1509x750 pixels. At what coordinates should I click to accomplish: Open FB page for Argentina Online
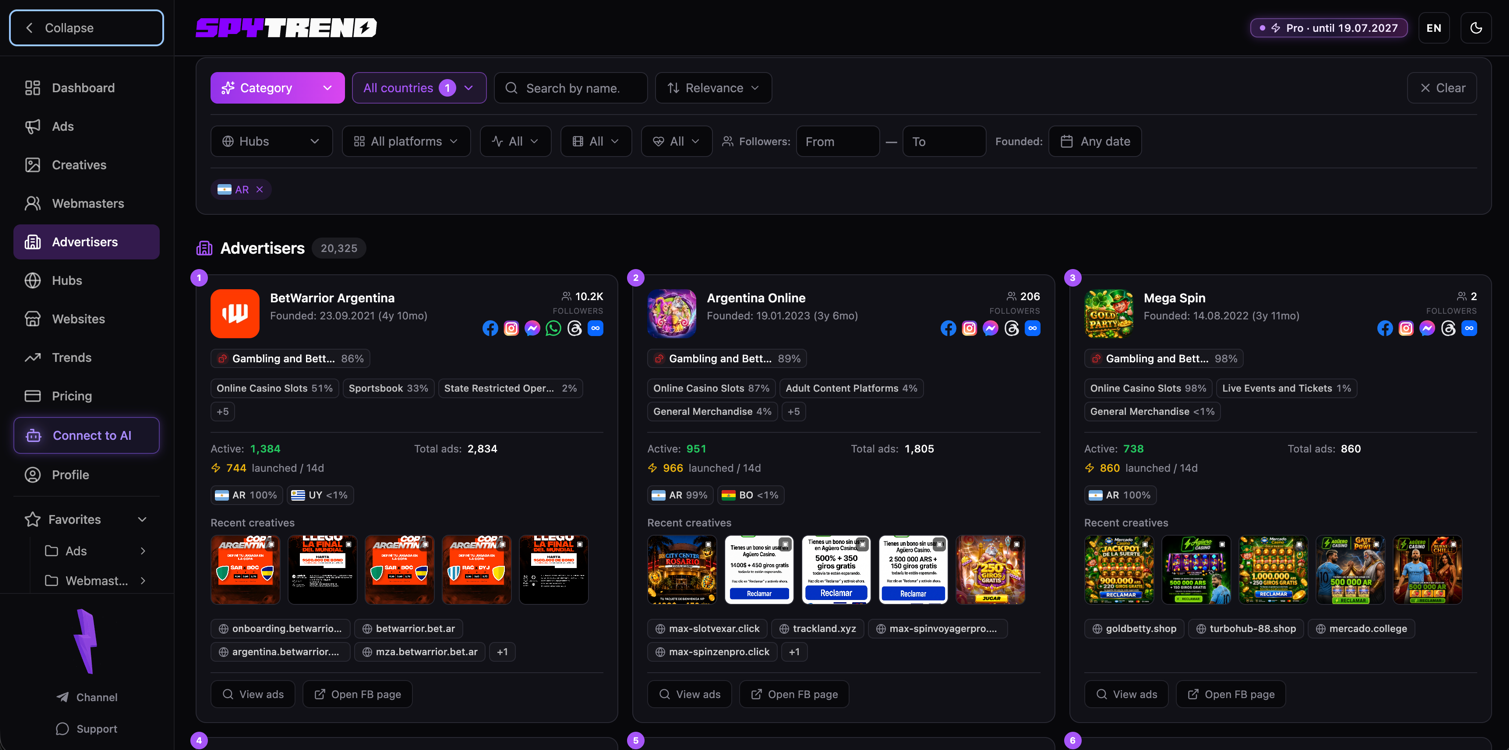(x=795, y=694)
